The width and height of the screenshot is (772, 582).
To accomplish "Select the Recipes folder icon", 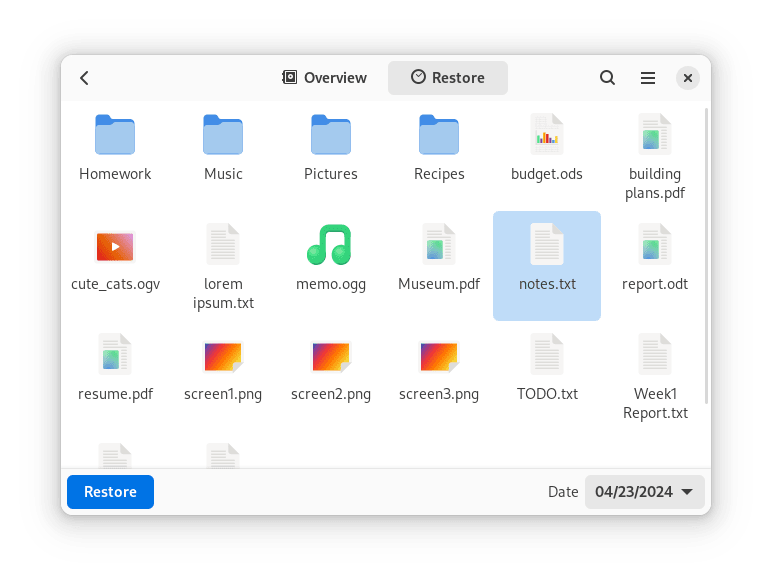I will click(439, 134).
